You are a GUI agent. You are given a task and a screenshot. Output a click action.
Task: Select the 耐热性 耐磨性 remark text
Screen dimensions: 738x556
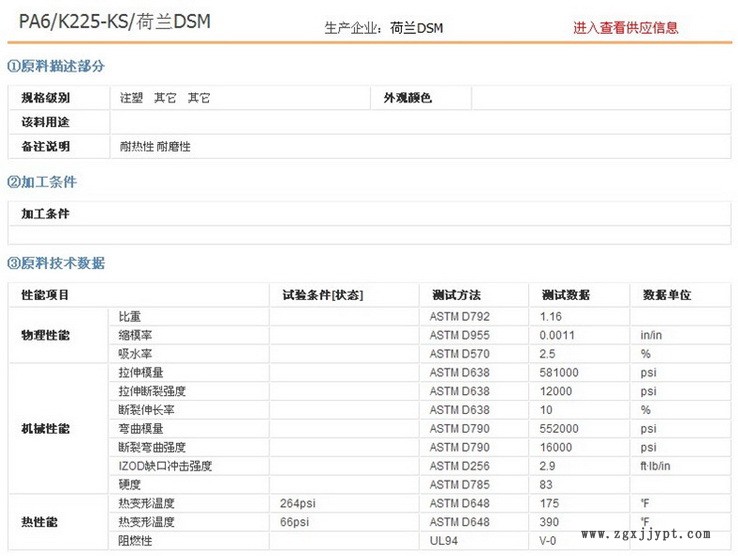point(155,147)
